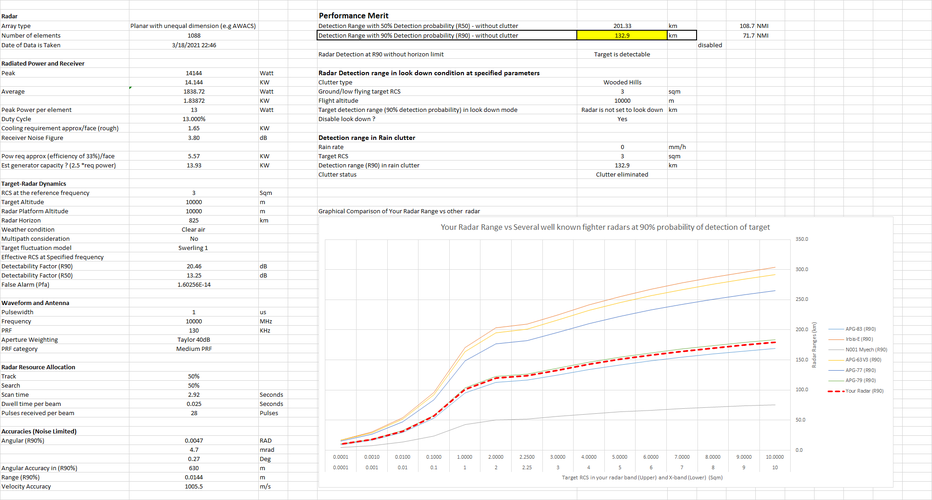Image resolution: width=932 pixels, height=500 pixels.
Task: Click the Velocity Accuracy value 1005.5
Action: click(194, 487)
